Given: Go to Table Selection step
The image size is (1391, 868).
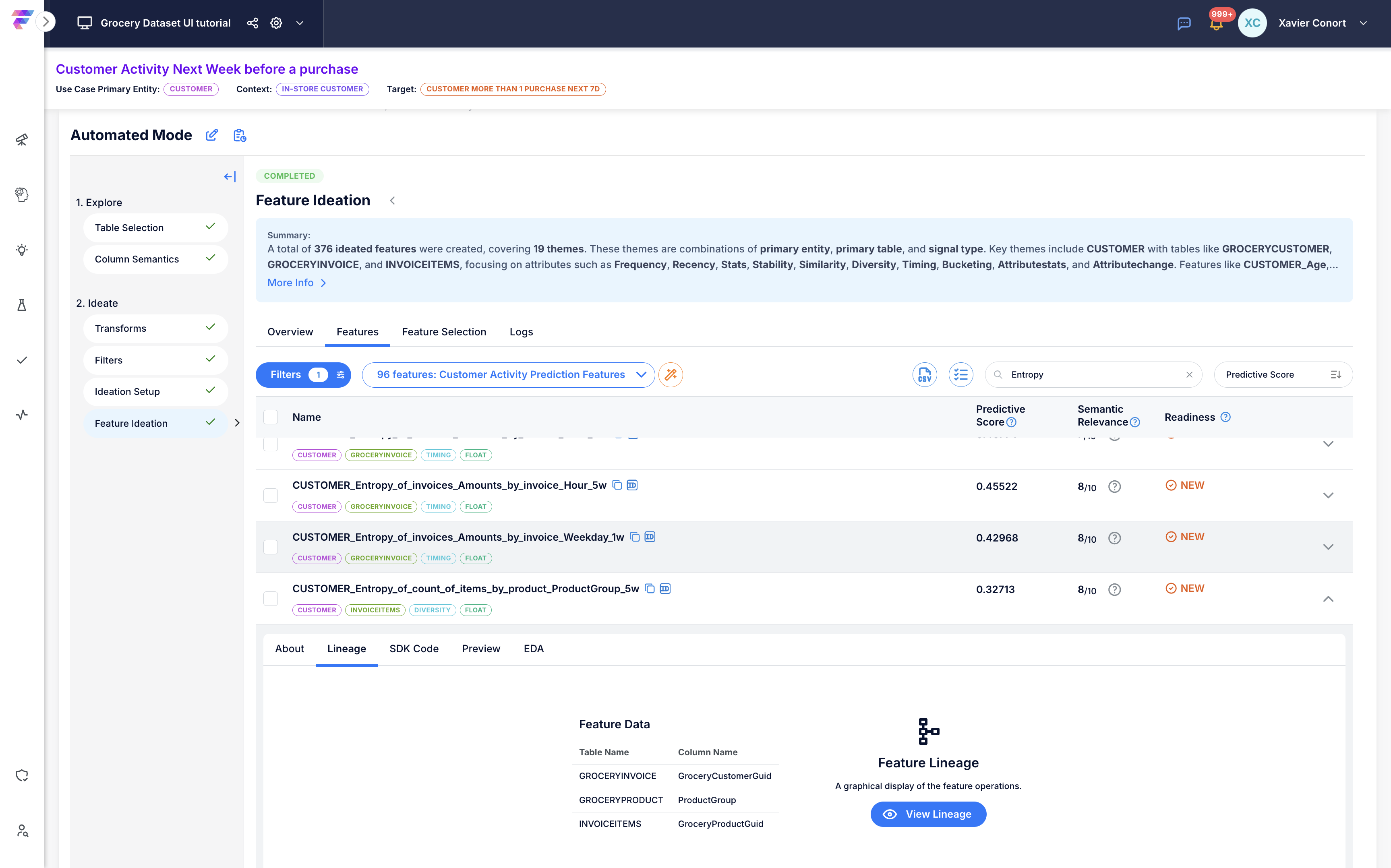Looking at the screenshot, I should [x=155, y=228].
